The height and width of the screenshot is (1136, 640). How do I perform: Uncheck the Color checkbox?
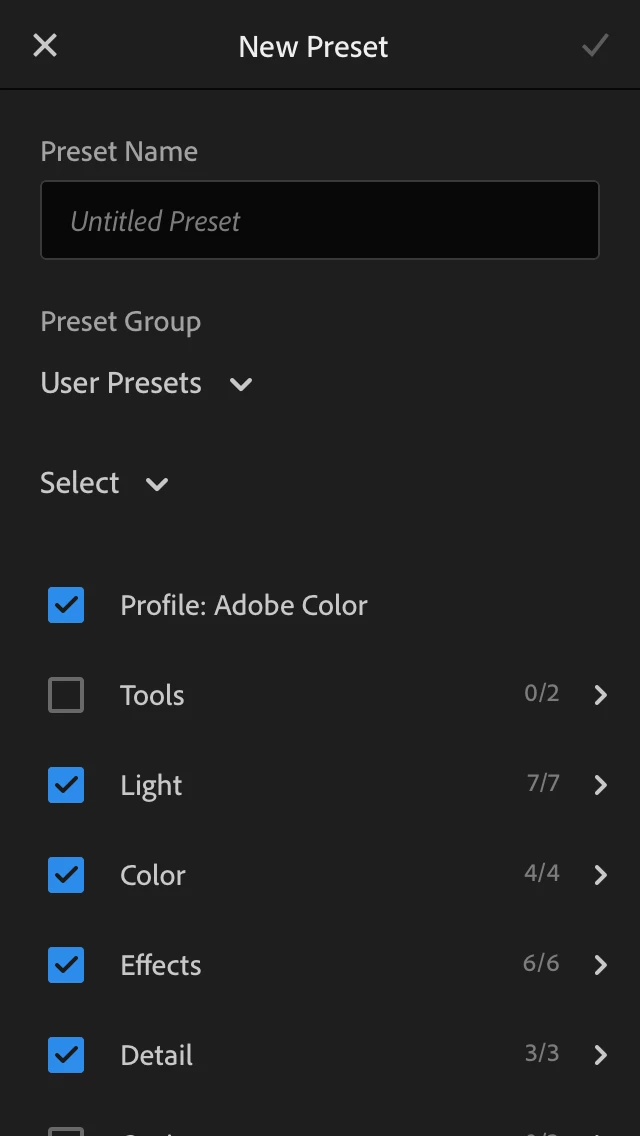tap(66, 875)
